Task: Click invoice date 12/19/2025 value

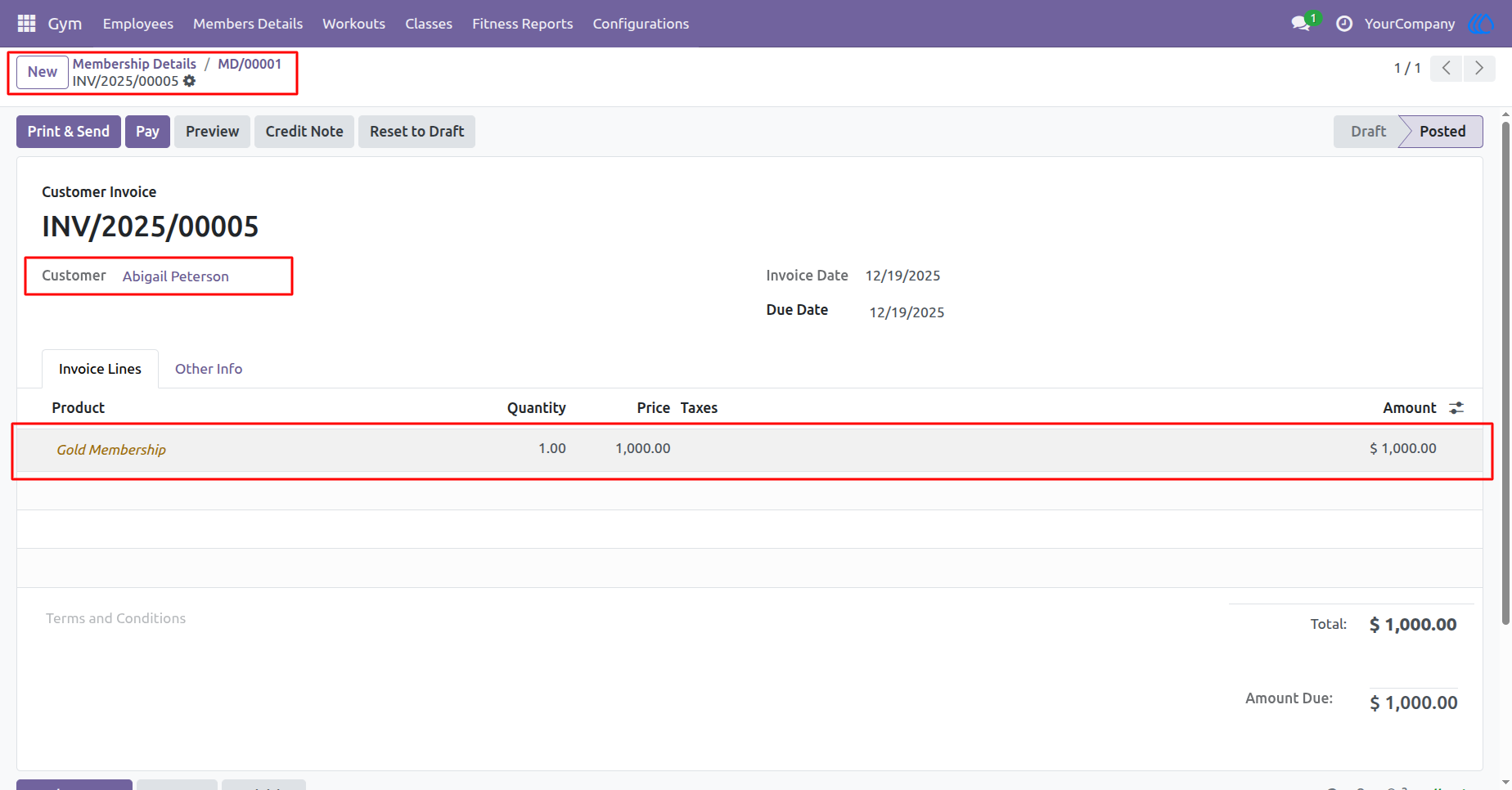Action: tap(902, 276)
